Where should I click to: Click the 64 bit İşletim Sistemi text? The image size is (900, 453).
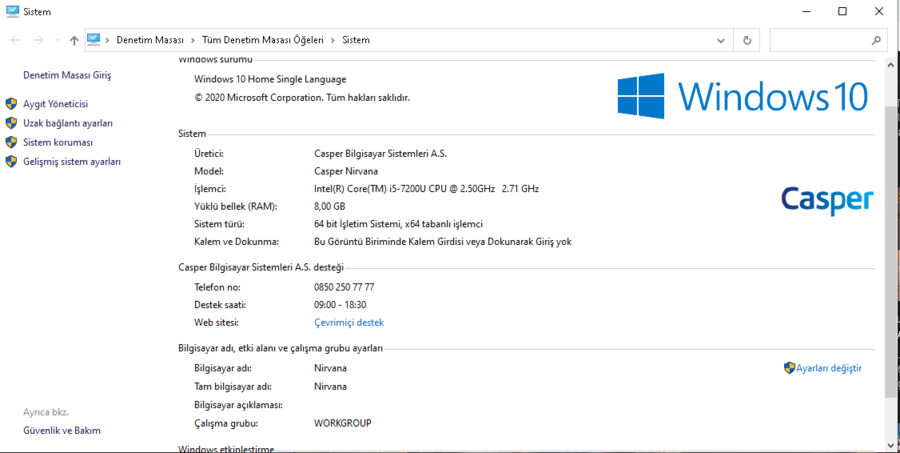click(x=398, y=224)
